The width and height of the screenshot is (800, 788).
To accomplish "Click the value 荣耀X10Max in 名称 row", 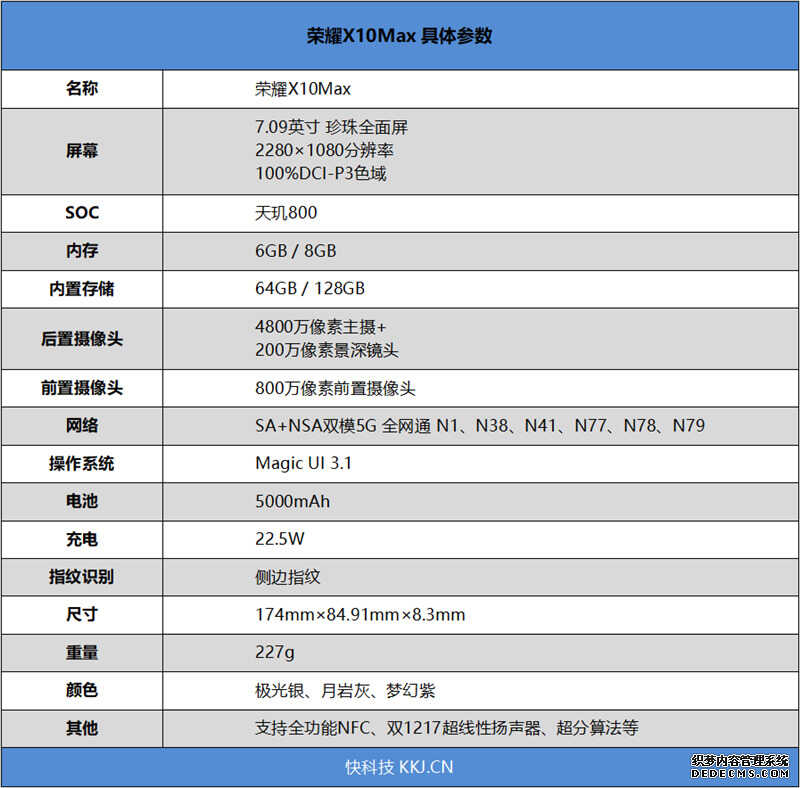I will (x=303, y=89).
